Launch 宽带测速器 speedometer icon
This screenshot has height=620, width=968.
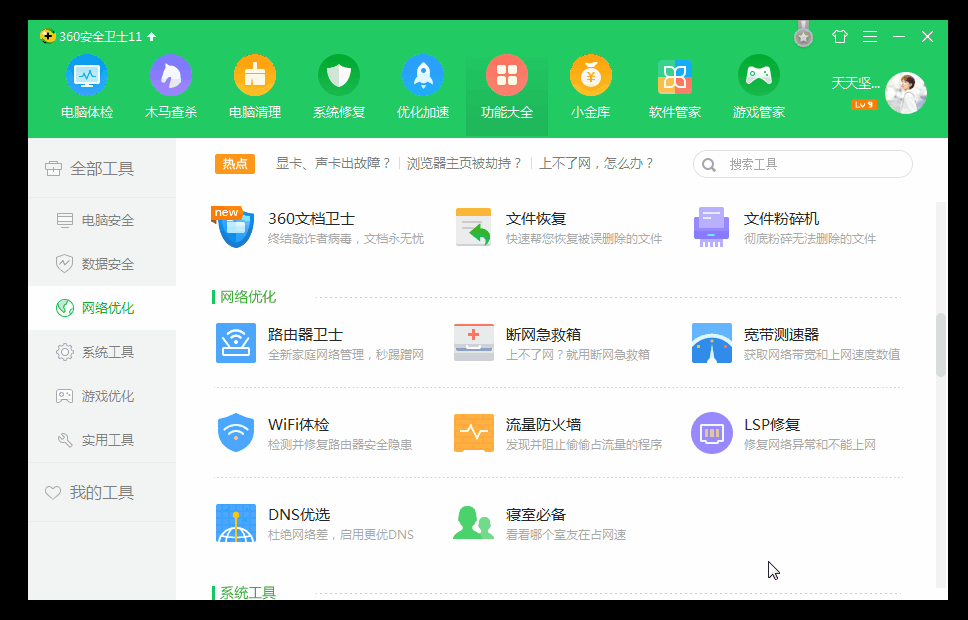pyautogui.click(x=712, y=343)
